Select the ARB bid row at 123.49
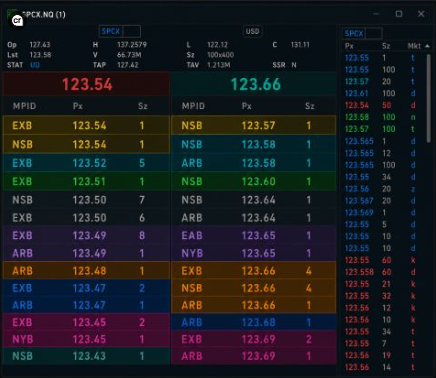Screen dimensions: 436x378 point(86,253)
